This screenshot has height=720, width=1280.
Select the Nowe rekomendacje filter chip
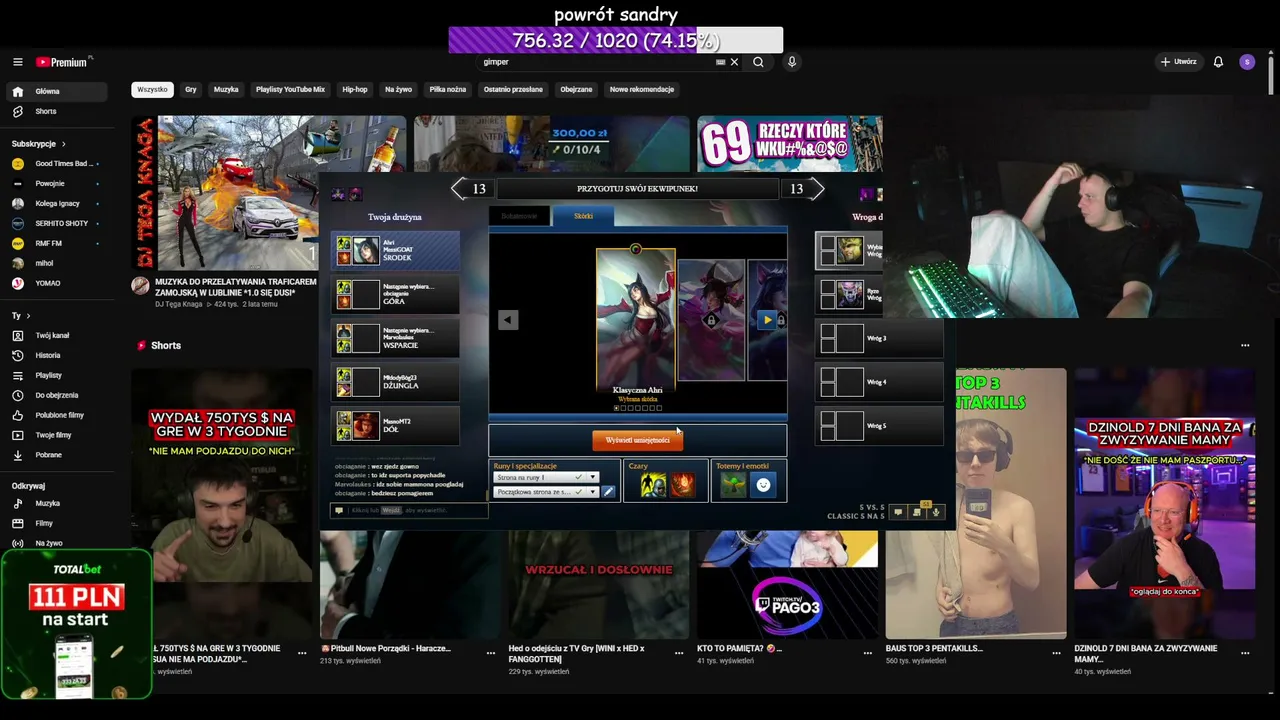(x=642, y=90)
